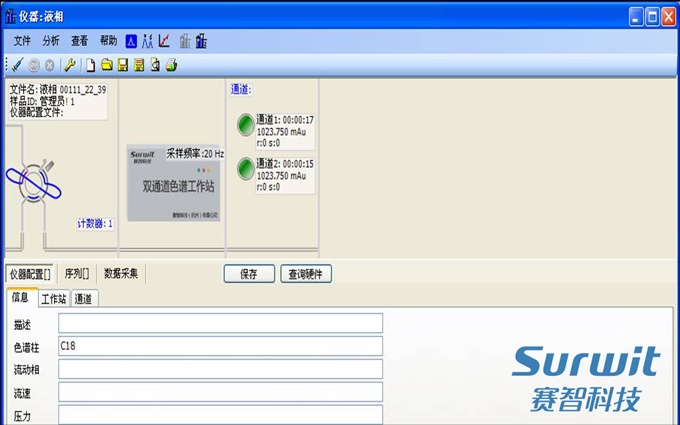Viewport: 680px width, 425px height.
Task: Click the floppy disk save icon
Action: tap(122, 65)
